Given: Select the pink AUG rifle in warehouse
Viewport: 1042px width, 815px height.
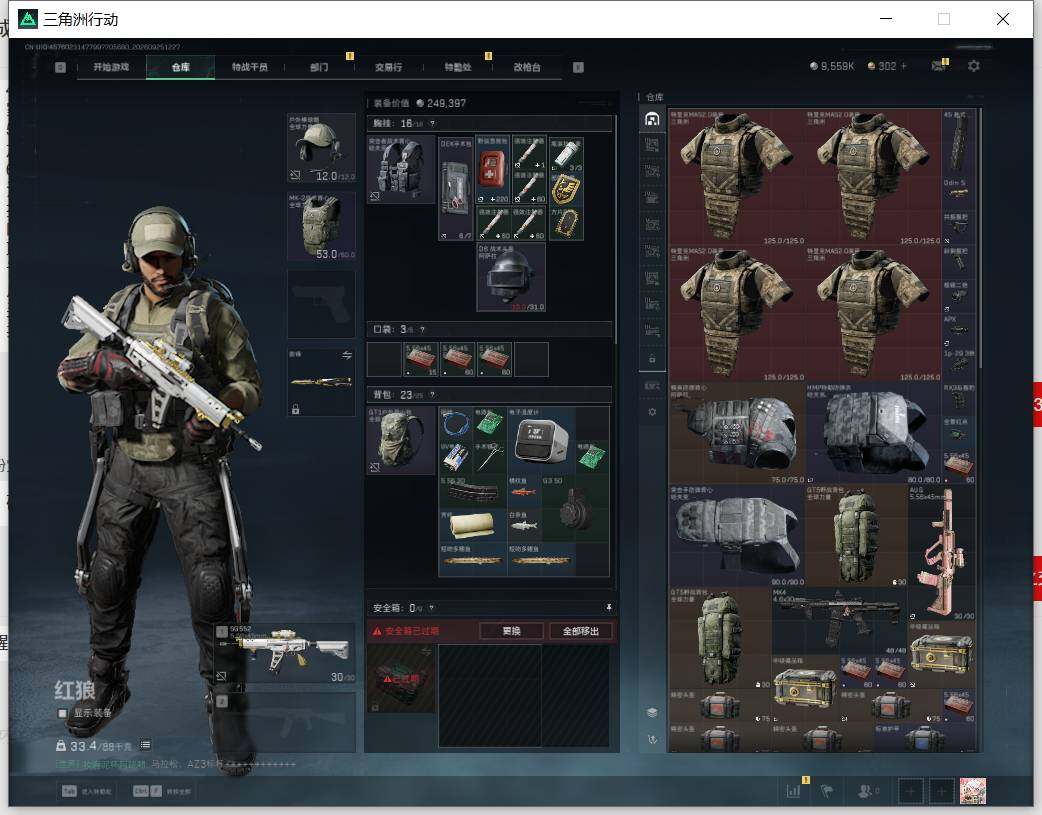Looking at the screenshot, I should click(942, 552).
